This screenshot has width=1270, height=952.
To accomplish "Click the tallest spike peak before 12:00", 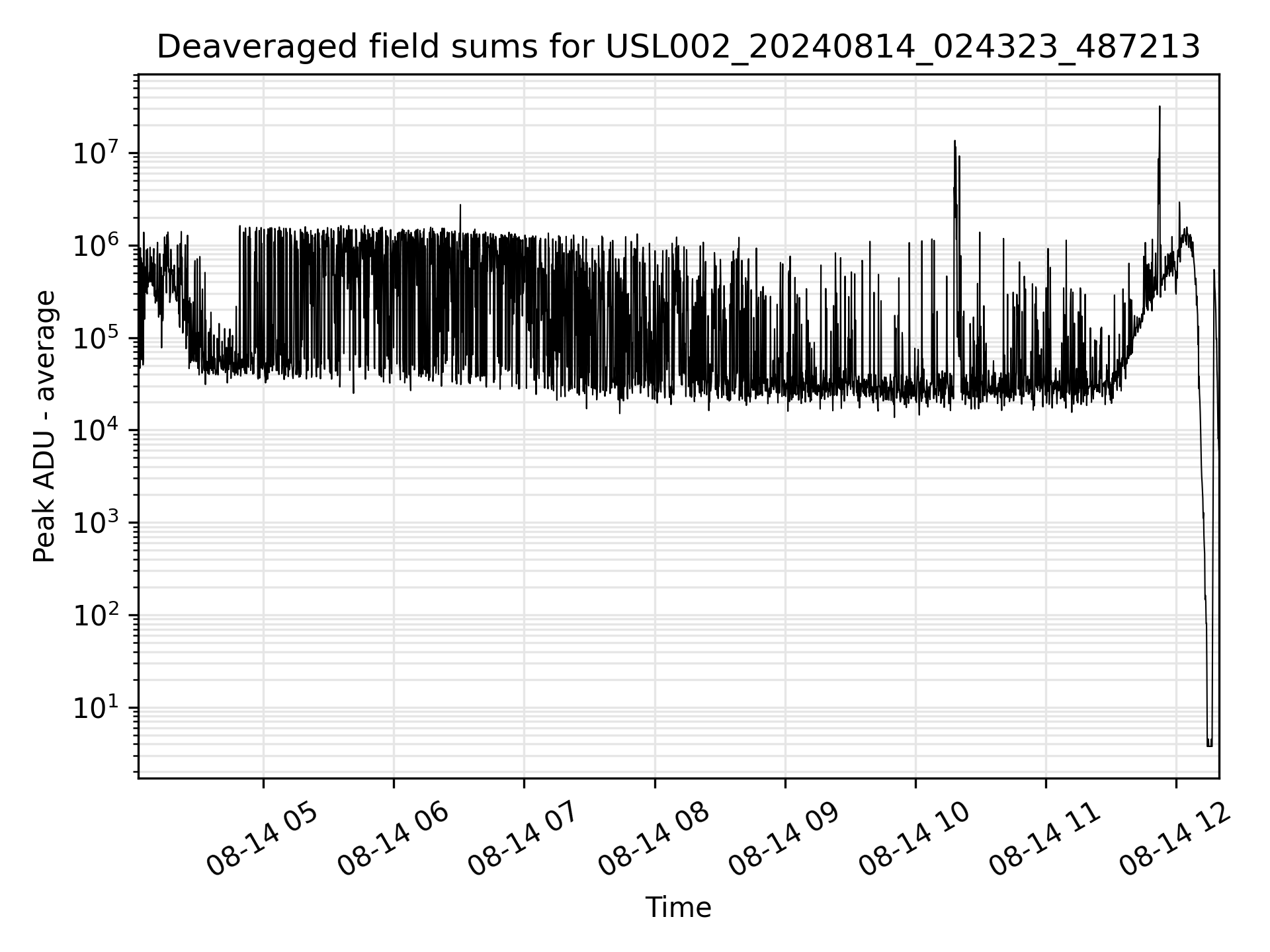I will [x=1160, y=106].
